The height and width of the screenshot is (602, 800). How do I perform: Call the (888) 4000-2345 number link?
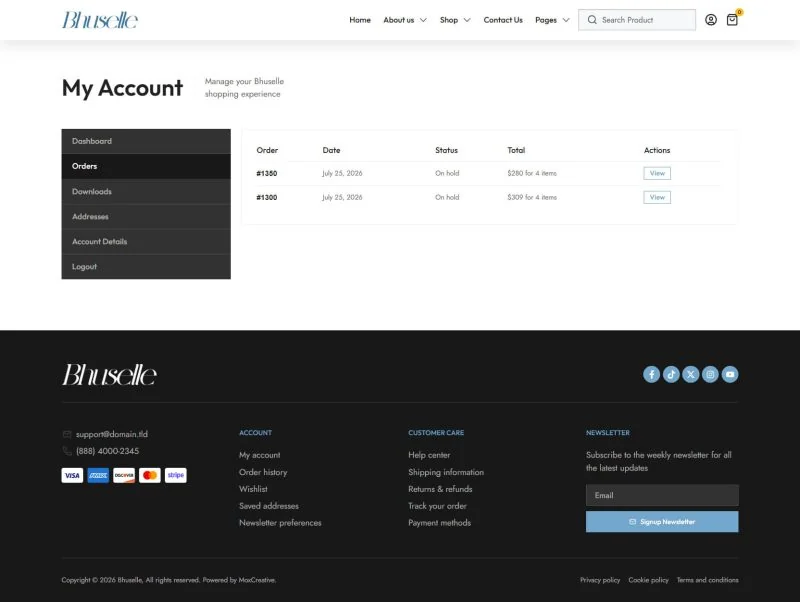click(x=107, y=451)
